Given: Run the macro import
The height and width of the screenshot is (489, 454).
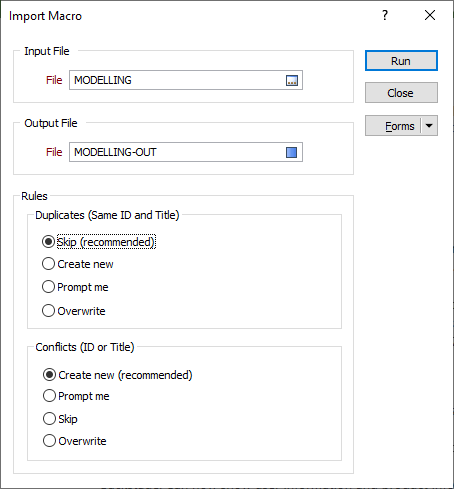Looking at the screenshot, I should pyautogui.click(x=401, y=61).
